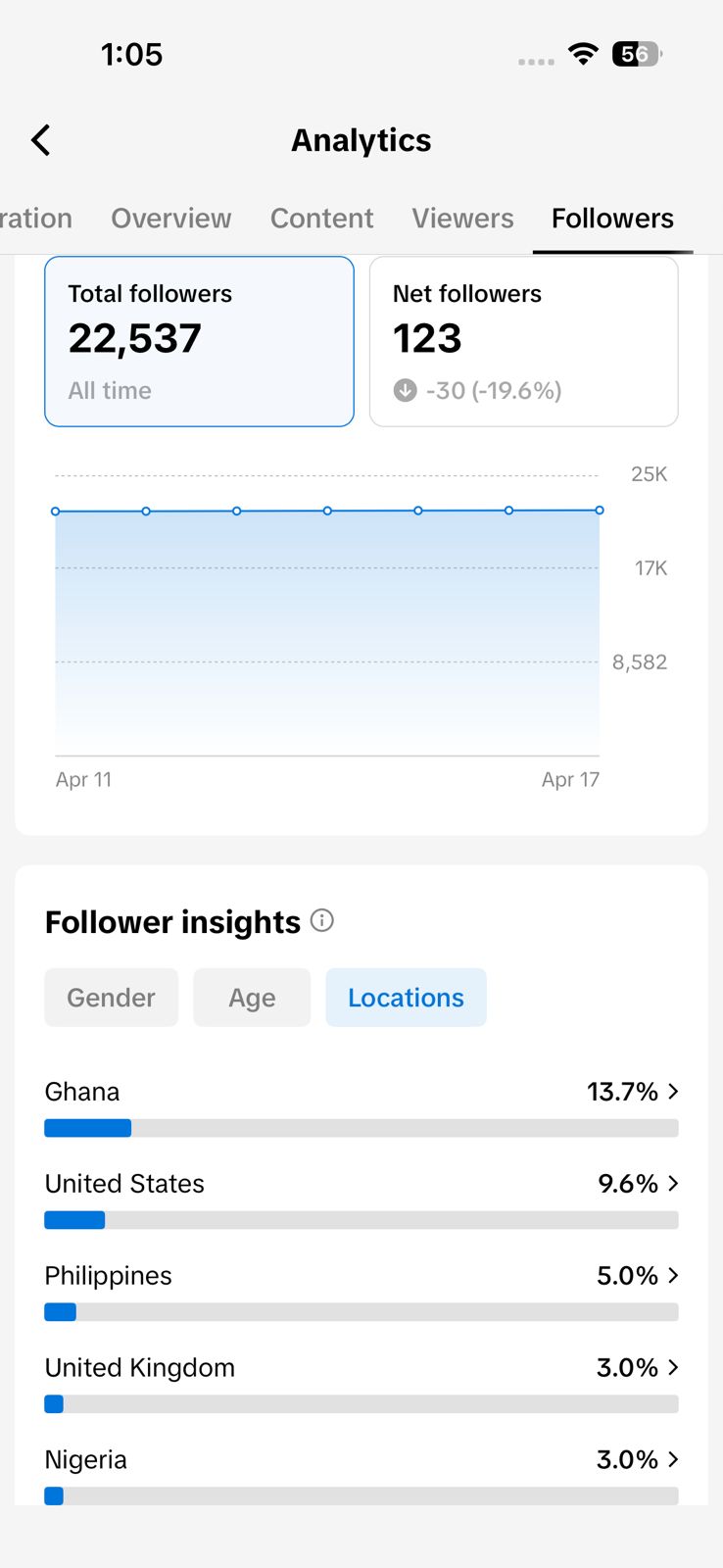This screenshot has height=1568, width=723.
Task: Tap the Apr 17 data point on chart
Action: coord(600,511)
